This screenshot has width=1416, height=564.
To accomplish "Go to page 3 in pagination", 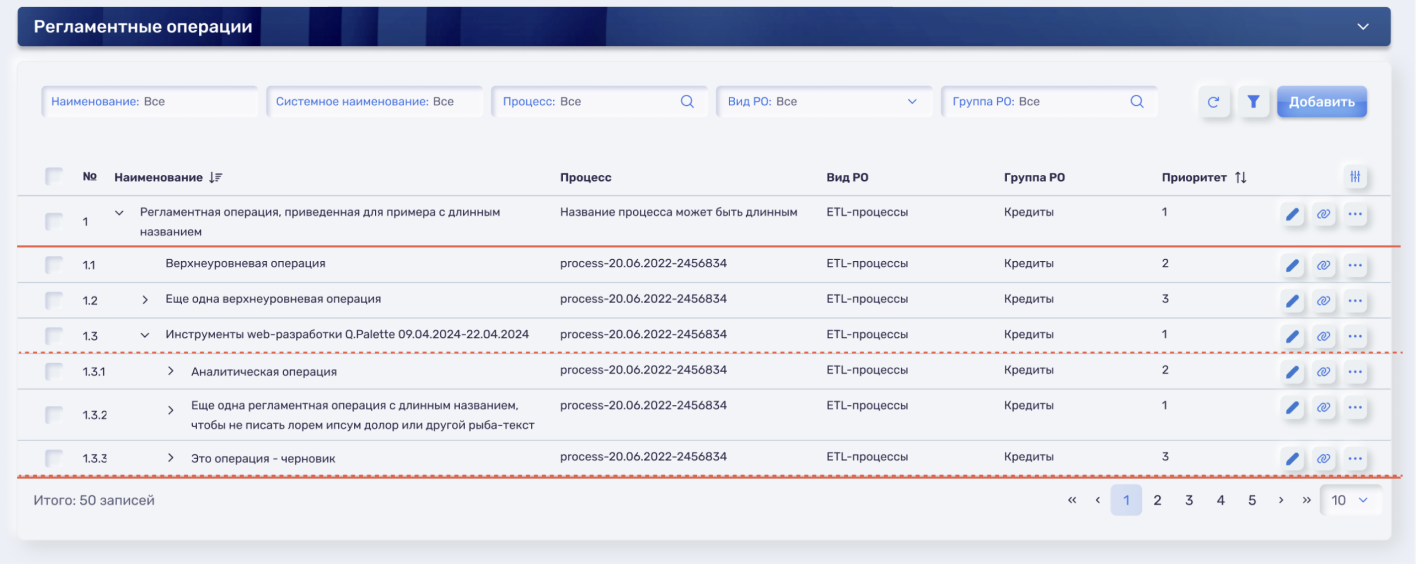I will tap(1189, 500).
